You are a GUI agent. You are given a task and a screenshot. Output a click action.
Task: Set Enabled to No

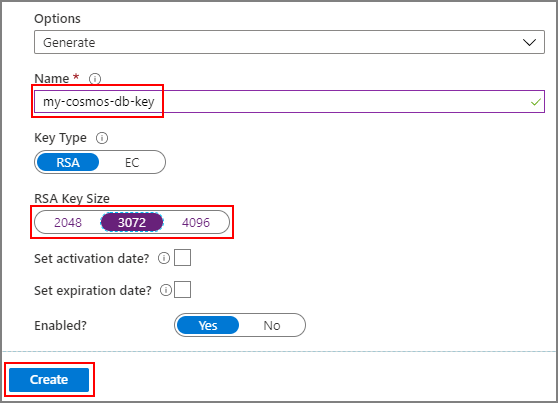[x=272, y=325]
